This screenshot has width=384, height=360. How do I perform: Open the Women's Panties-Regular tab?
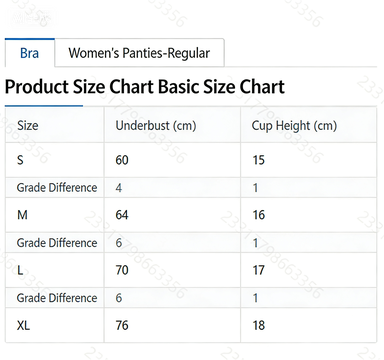(x=139, y=53)
